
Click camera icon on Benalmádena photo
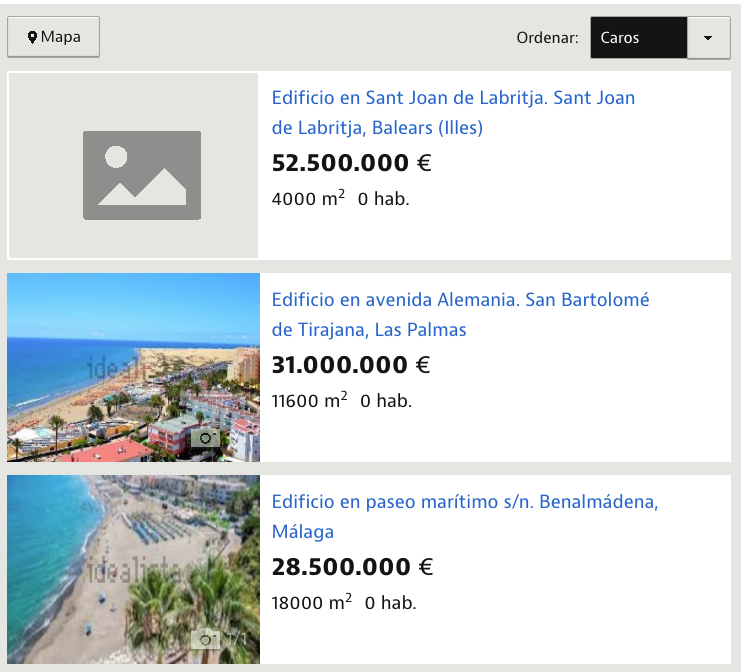[x=207, y=638]
